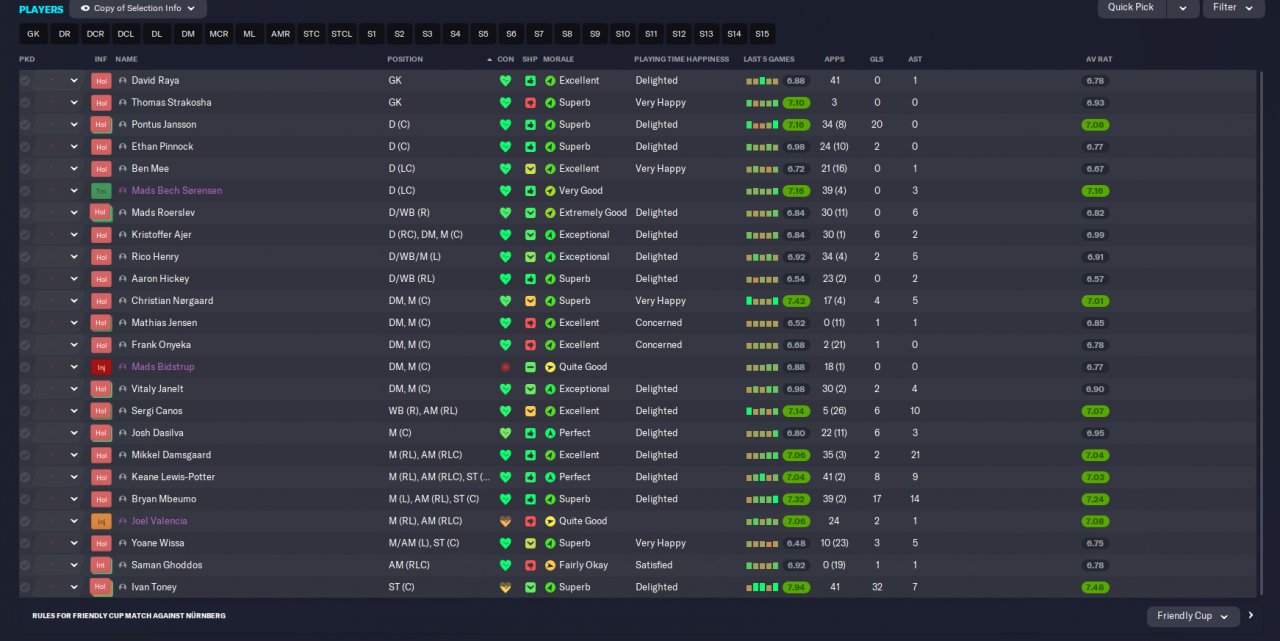
Task: Click David Raya's Hol status icon
Action: click(x=101, y=80)
